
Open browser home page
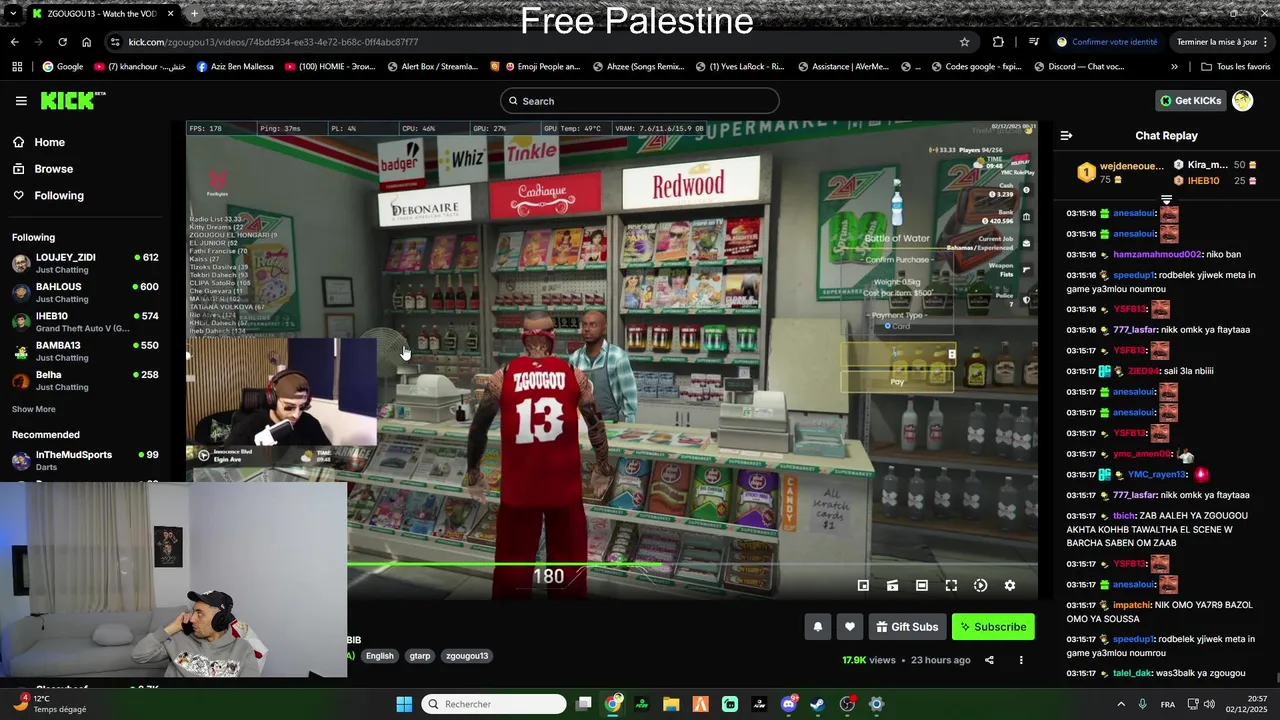point(87,42)
